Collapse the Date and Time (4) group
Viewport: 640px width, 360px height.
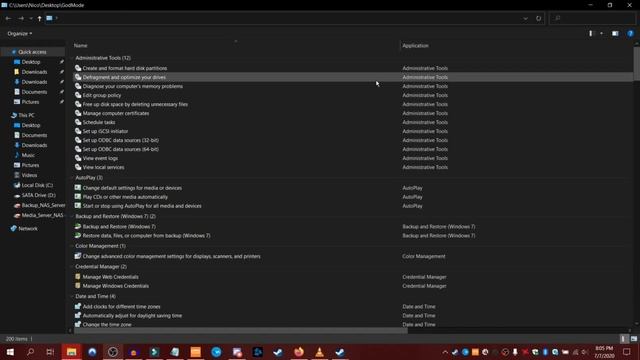(x=72, y=296)
